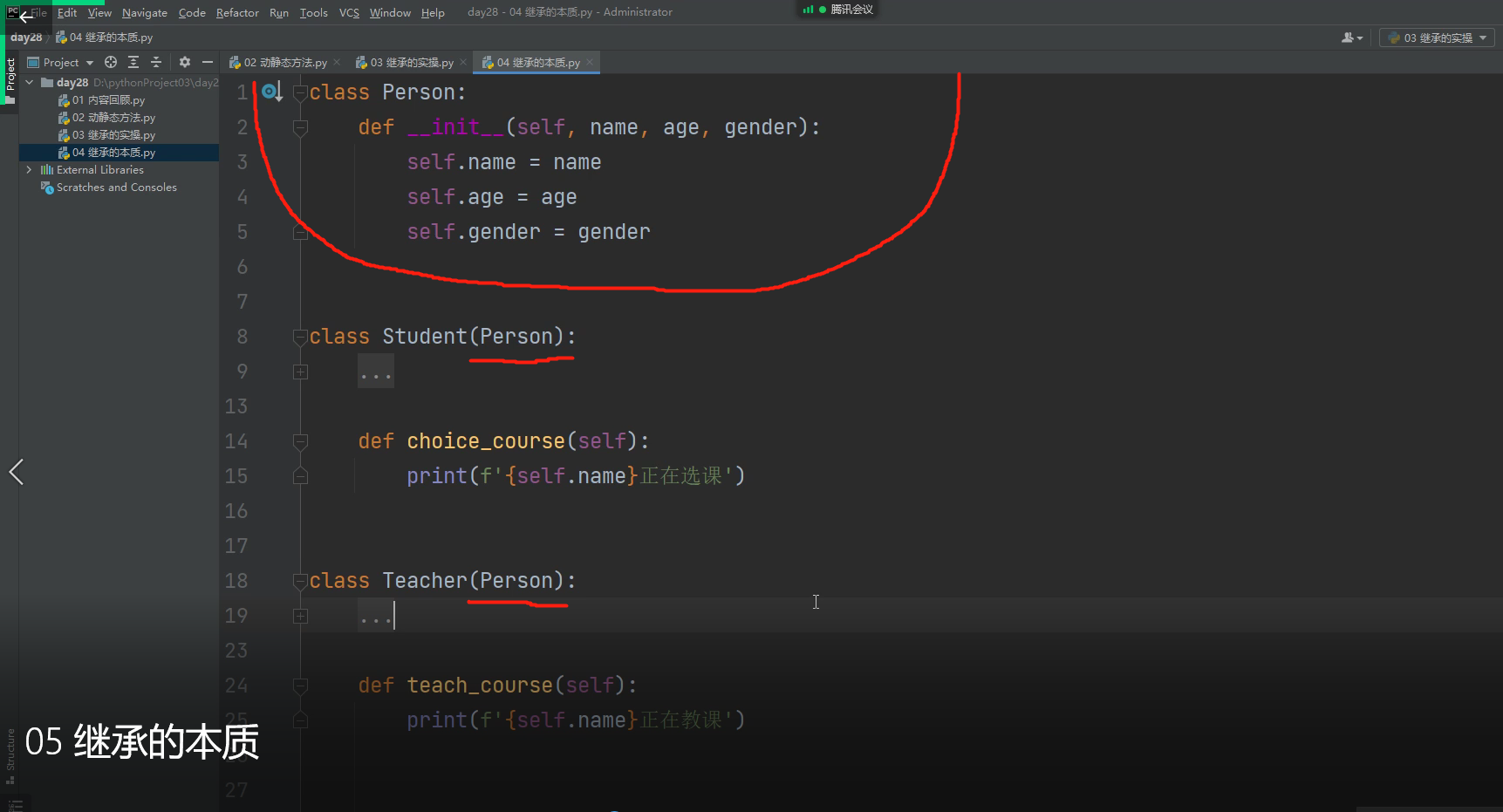Select Scratches and Consoles in project tree
The image size is (1503, 812).
point(108,187)
